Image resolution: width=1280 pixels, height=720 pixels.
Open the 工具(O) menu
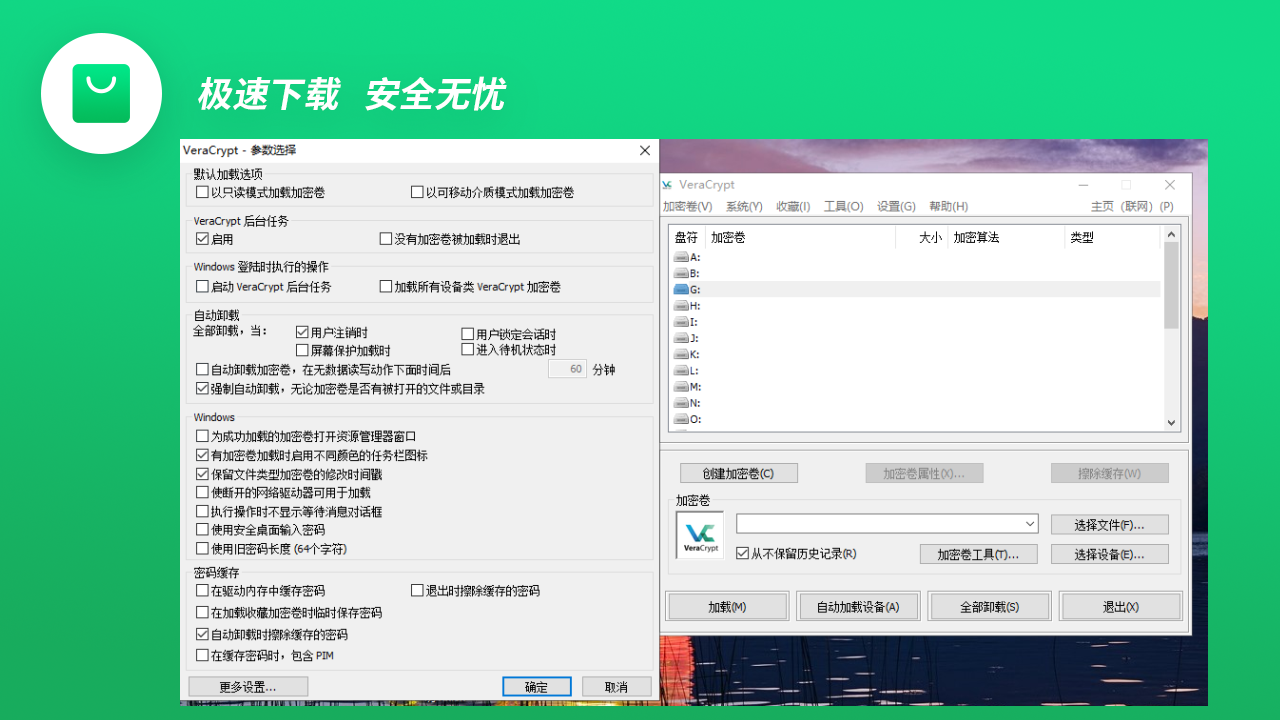pyautogui.click(x=843, y=206)
